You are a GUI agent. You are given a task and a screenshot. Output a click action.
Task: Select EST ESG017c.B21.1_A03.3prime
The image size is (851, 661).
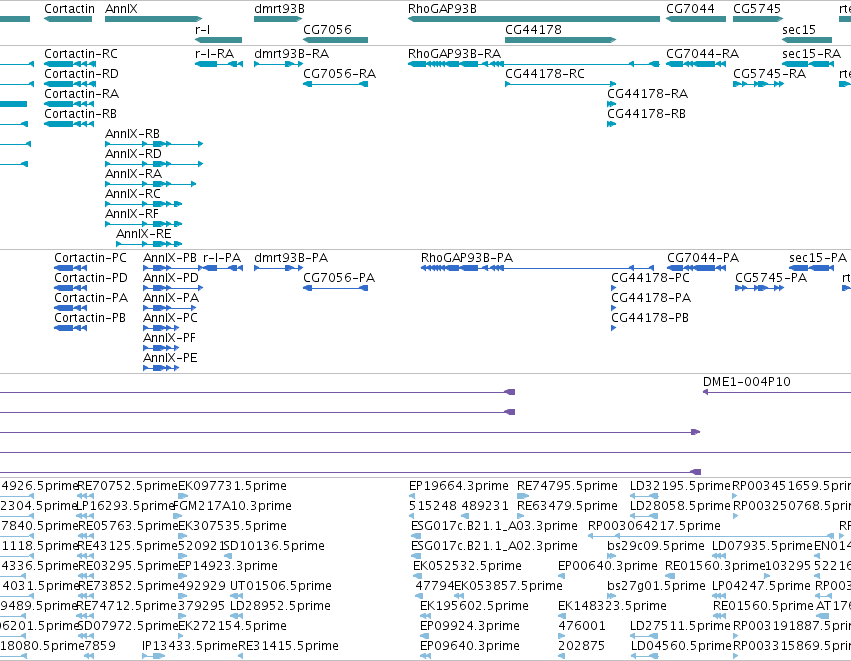416,536
